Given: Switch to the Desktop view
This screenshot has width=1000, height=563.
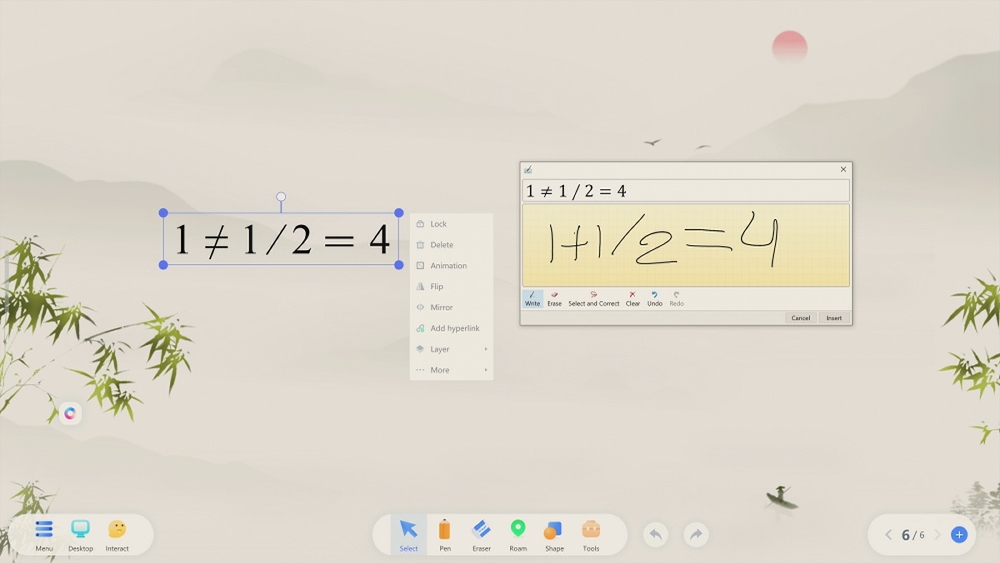Looking at the screenshot, I should click(x=80, y=535).
